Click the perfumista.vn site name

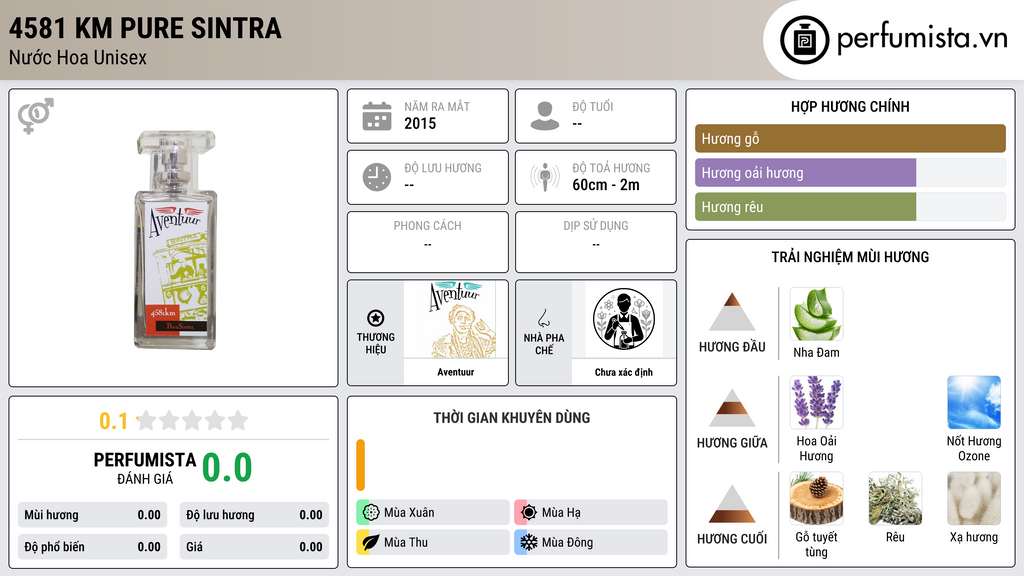(x=922, y=38)
